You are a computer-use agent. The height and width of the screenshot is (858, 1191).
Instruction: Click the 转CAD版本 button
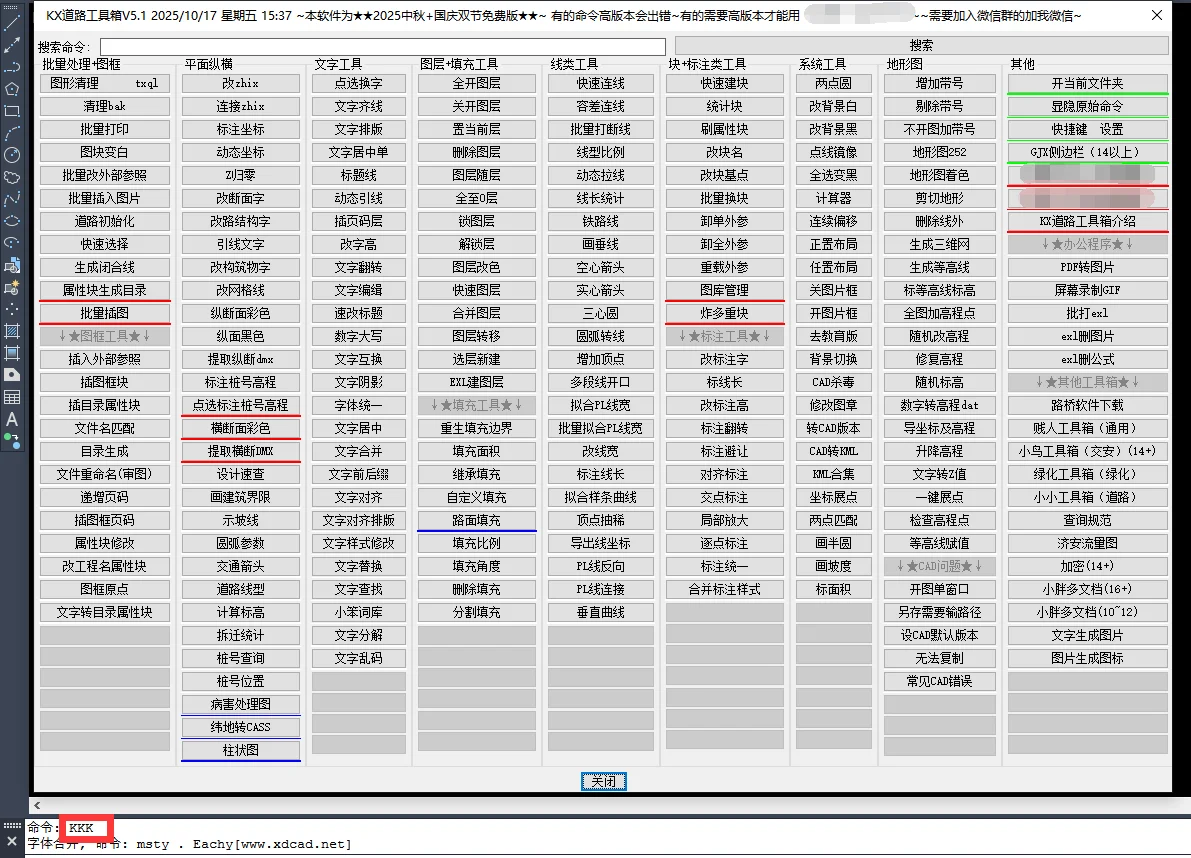click(833, 428)
